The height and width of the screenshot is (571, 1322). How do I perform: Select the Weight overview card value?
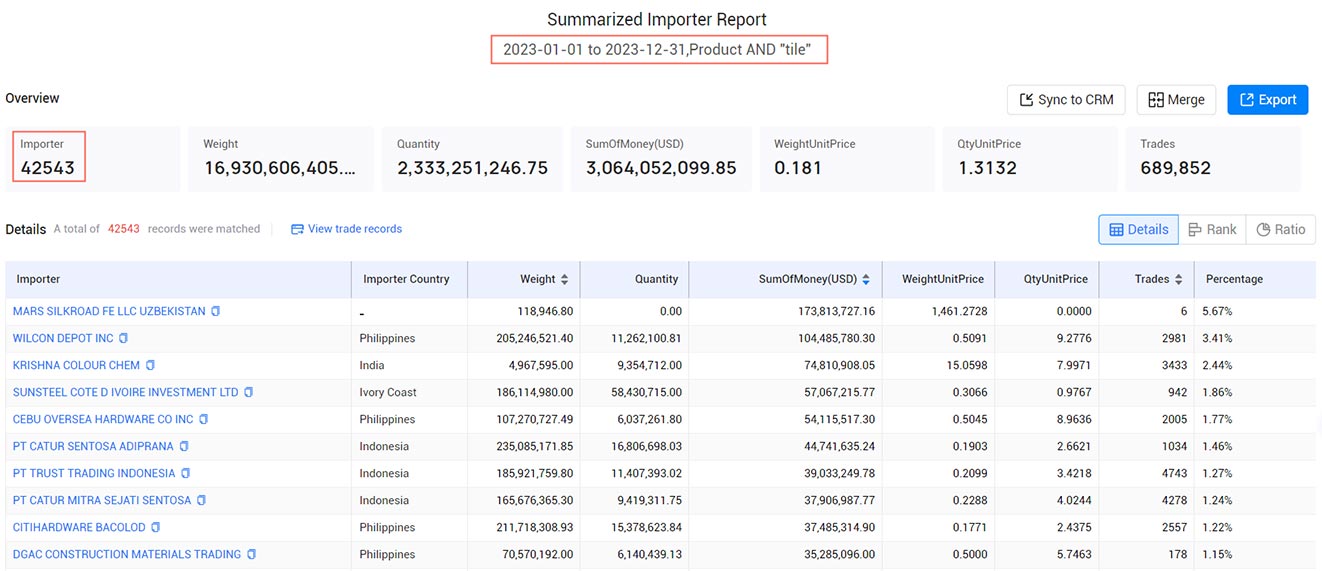280,168
